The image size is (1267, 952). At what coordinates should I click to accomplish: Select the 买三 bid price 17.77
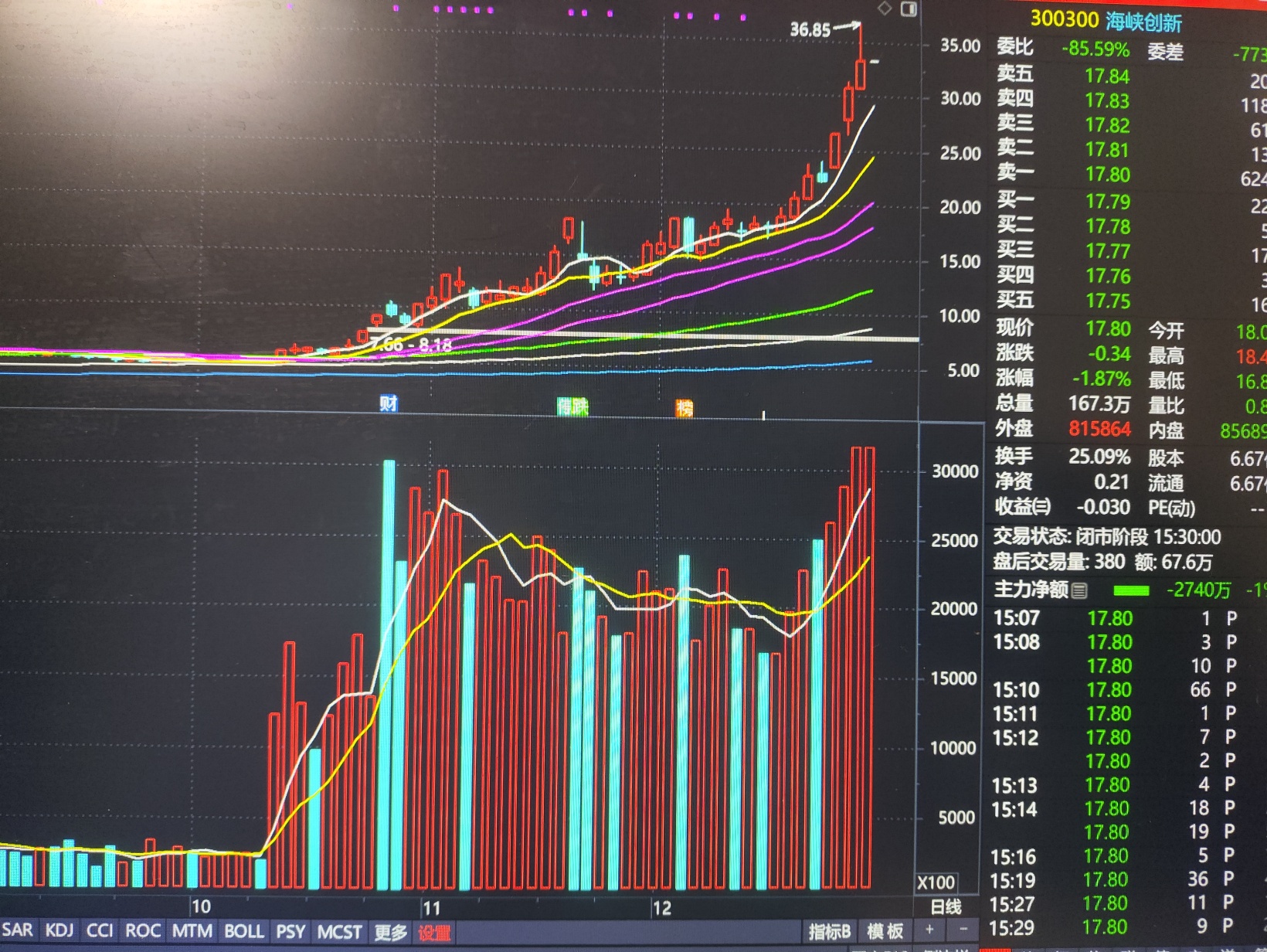(x=1108, y=251)
